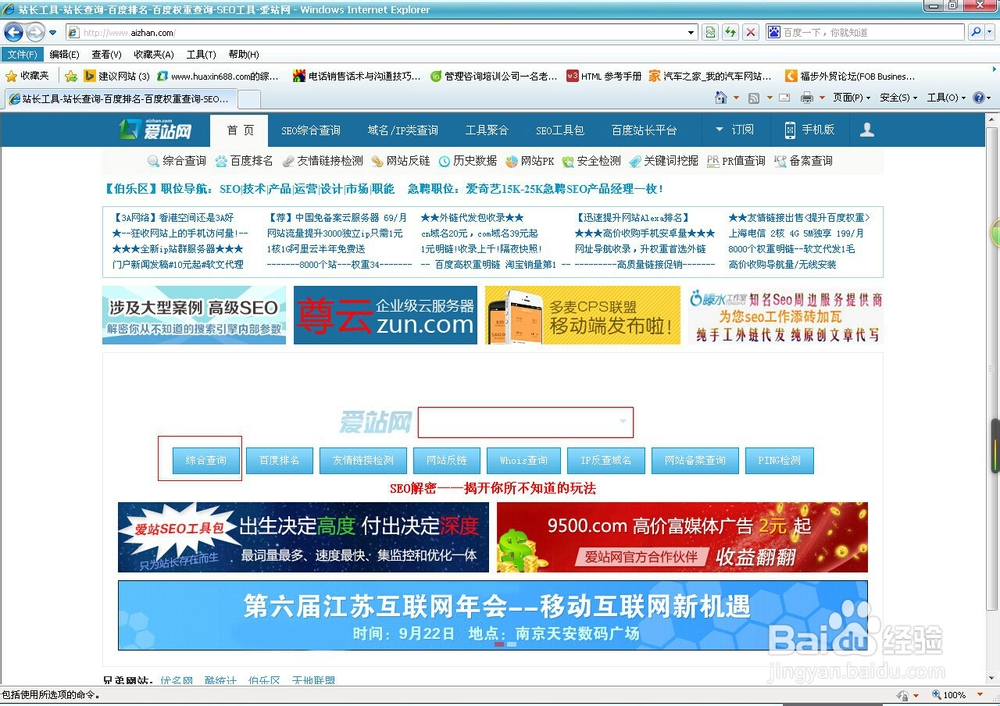Click the IE Back navigation button

click(x=13, y=32)
